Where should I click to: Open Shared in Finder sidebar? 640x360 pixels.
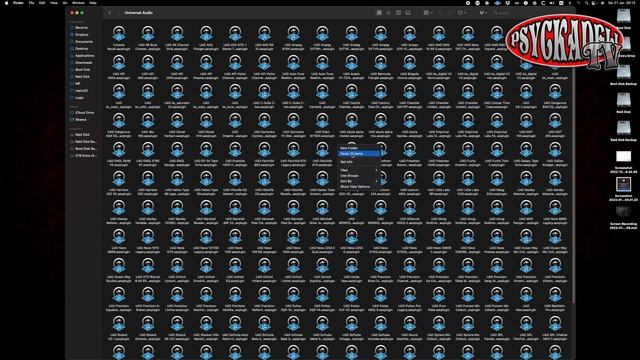click(x=80, y=120)
